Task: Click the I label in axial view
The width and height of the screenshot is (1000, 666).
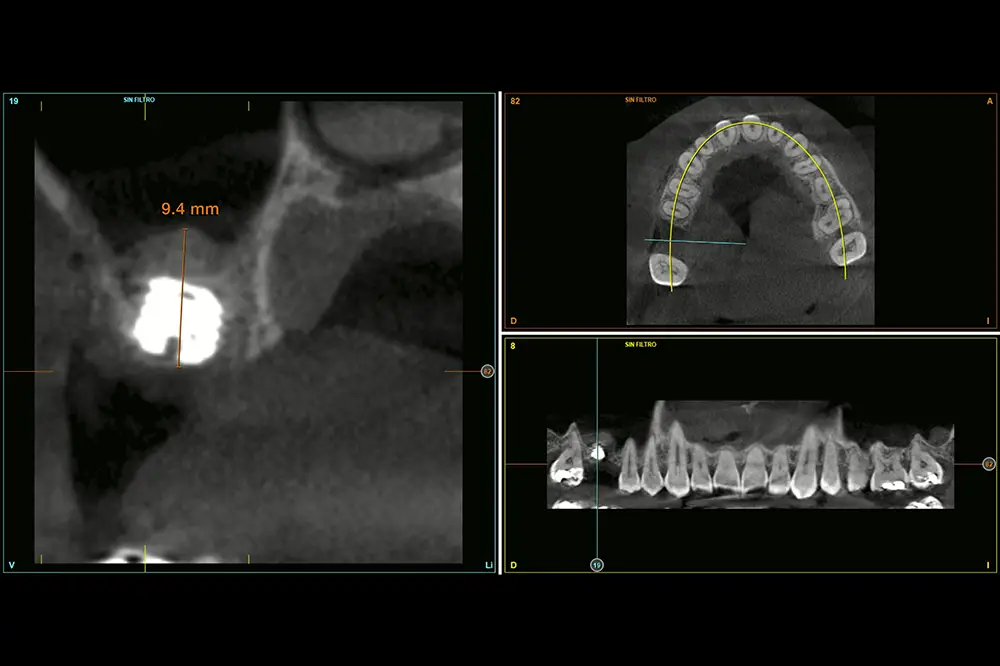Action: [x=988, y=321]
